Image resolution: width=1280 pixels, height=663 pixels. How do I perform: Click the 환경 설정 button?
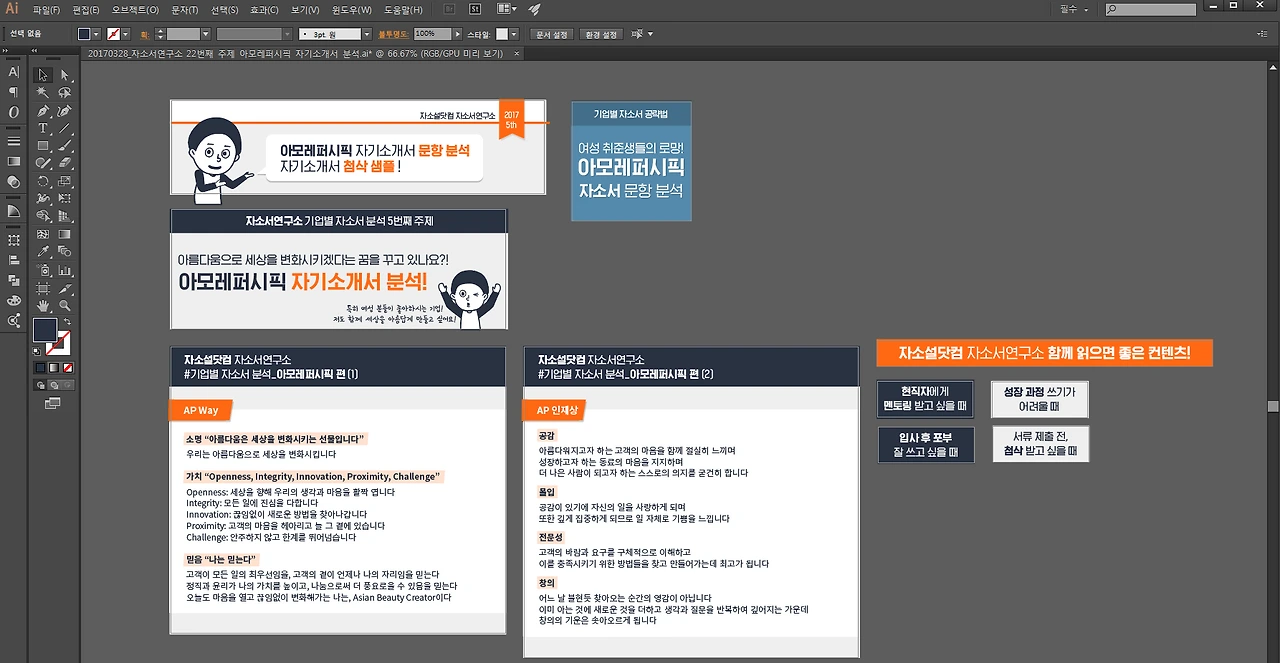pyautogui.click(x=601, y=34)
